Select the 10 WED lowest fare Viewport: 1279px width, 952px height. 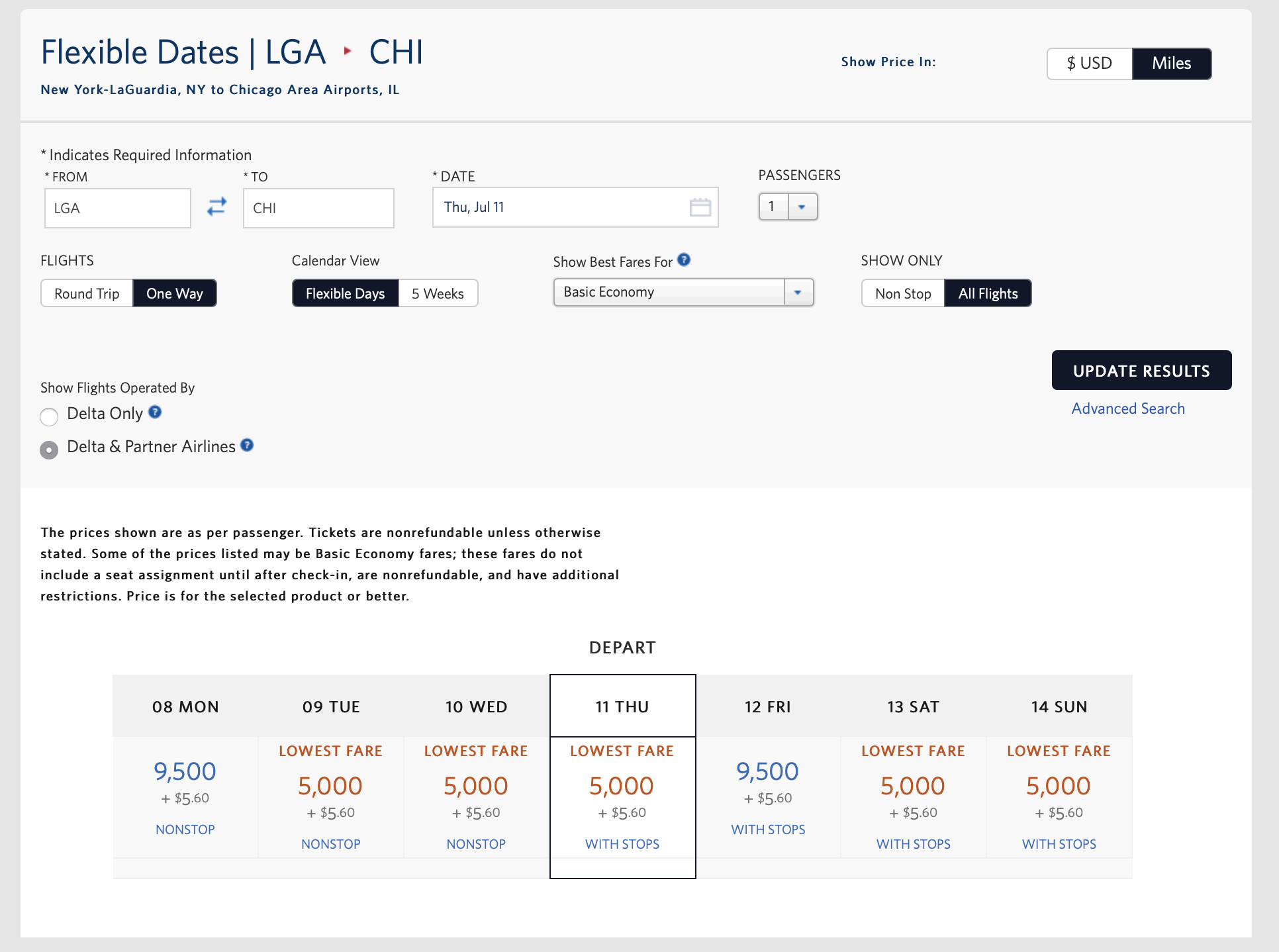click(476, 797)
